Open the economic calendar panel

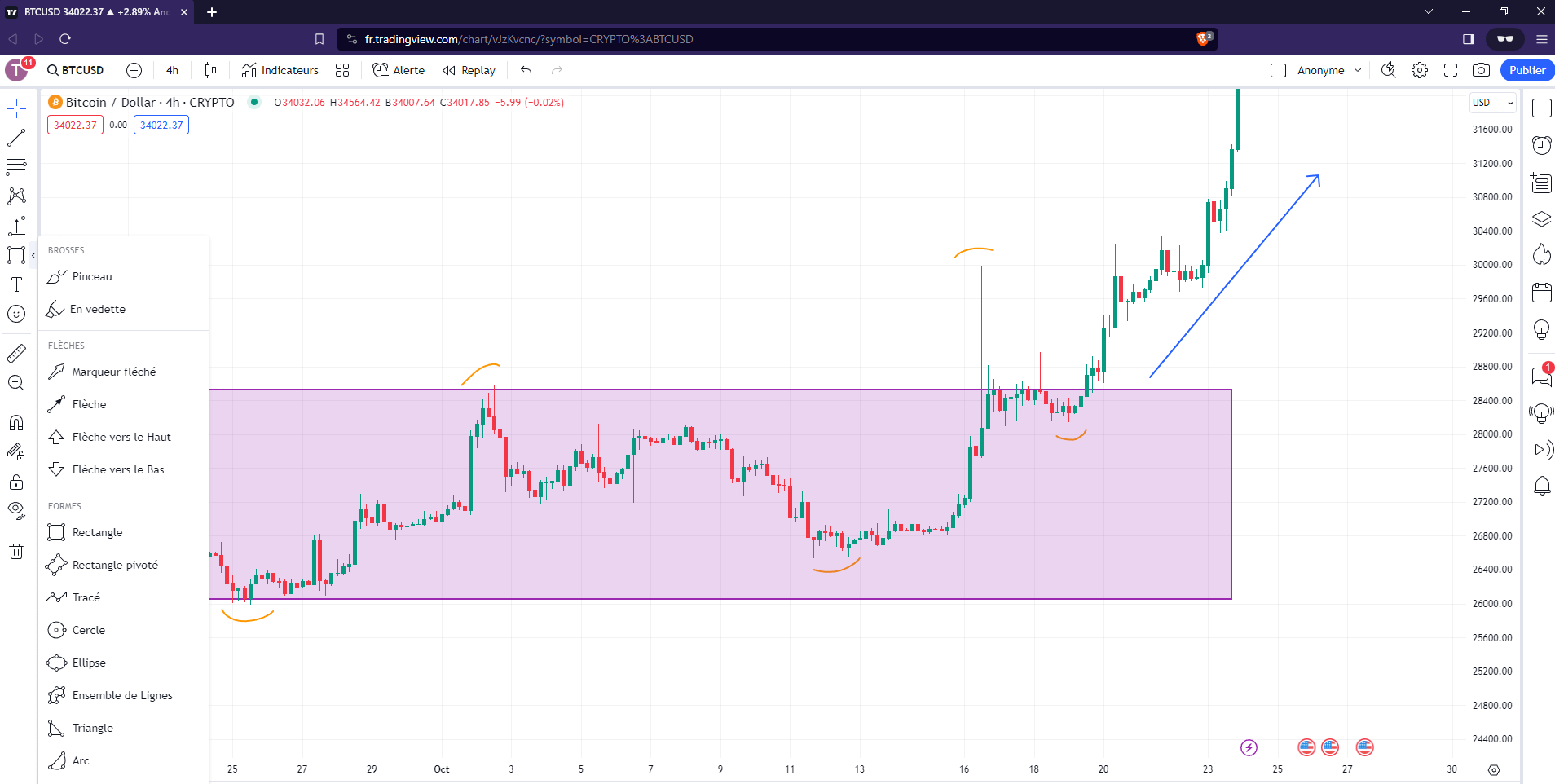coord(1541,292)
